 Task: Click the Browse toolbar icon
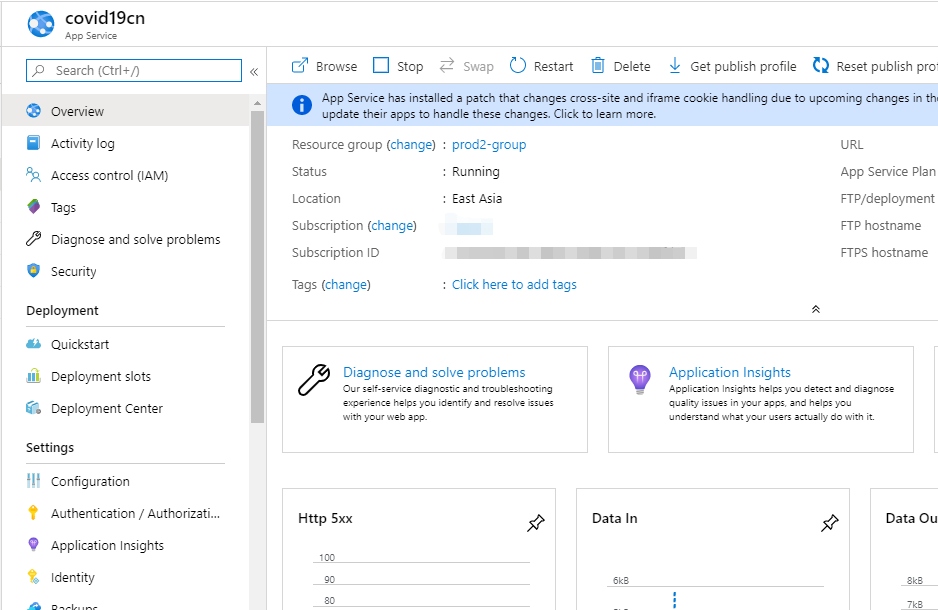point(300,65)
